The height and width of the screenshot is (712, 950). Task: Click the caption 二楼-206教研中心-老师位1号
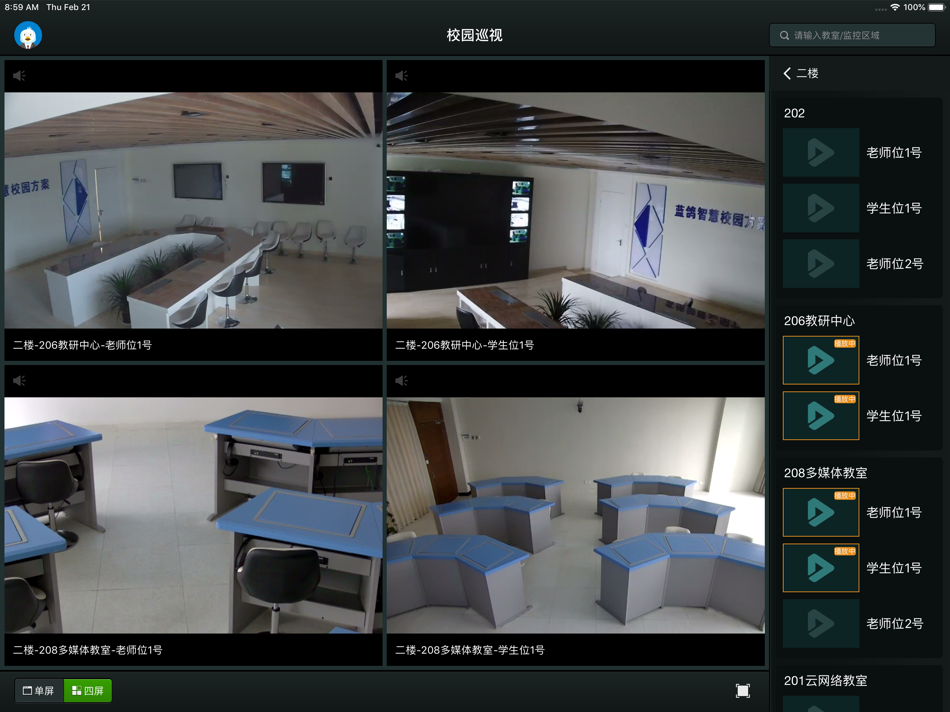coord(82,345)
